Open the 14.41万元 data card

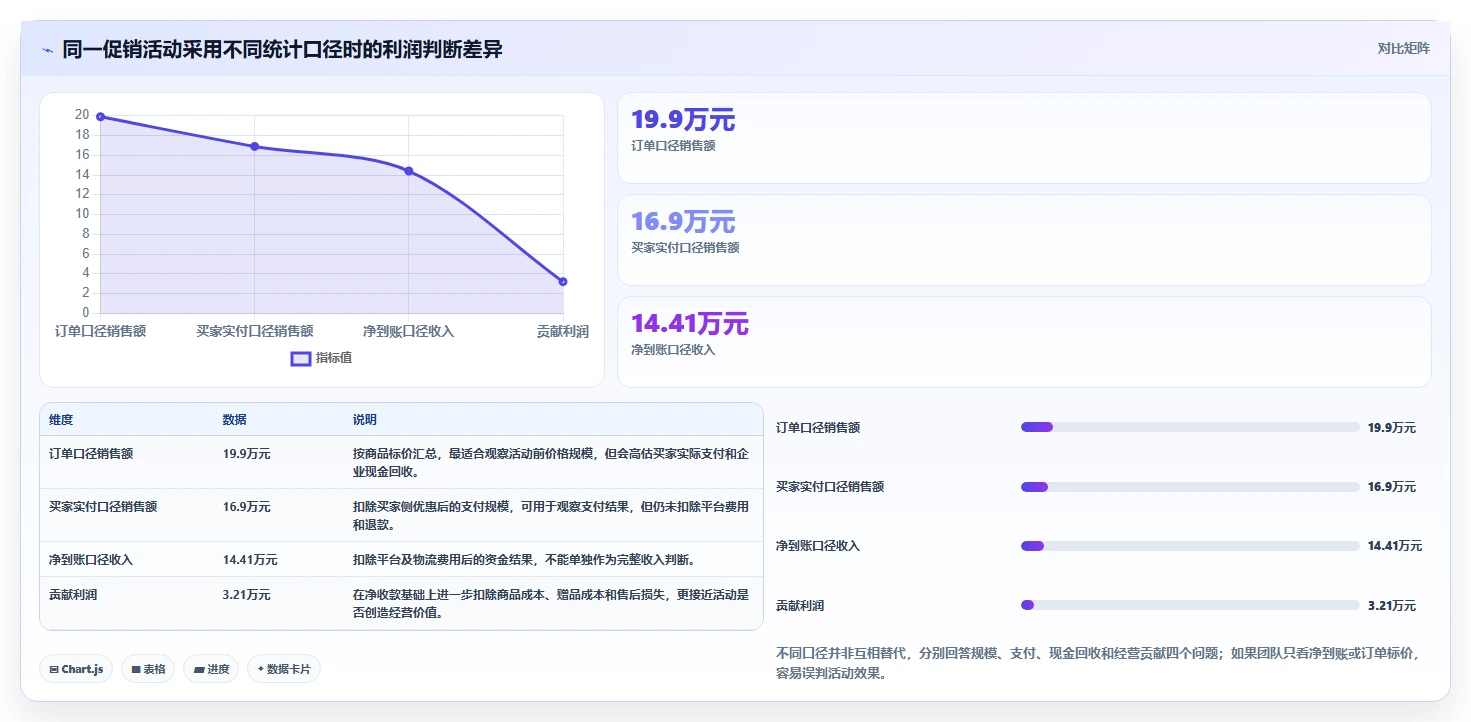pos(1024,341)
